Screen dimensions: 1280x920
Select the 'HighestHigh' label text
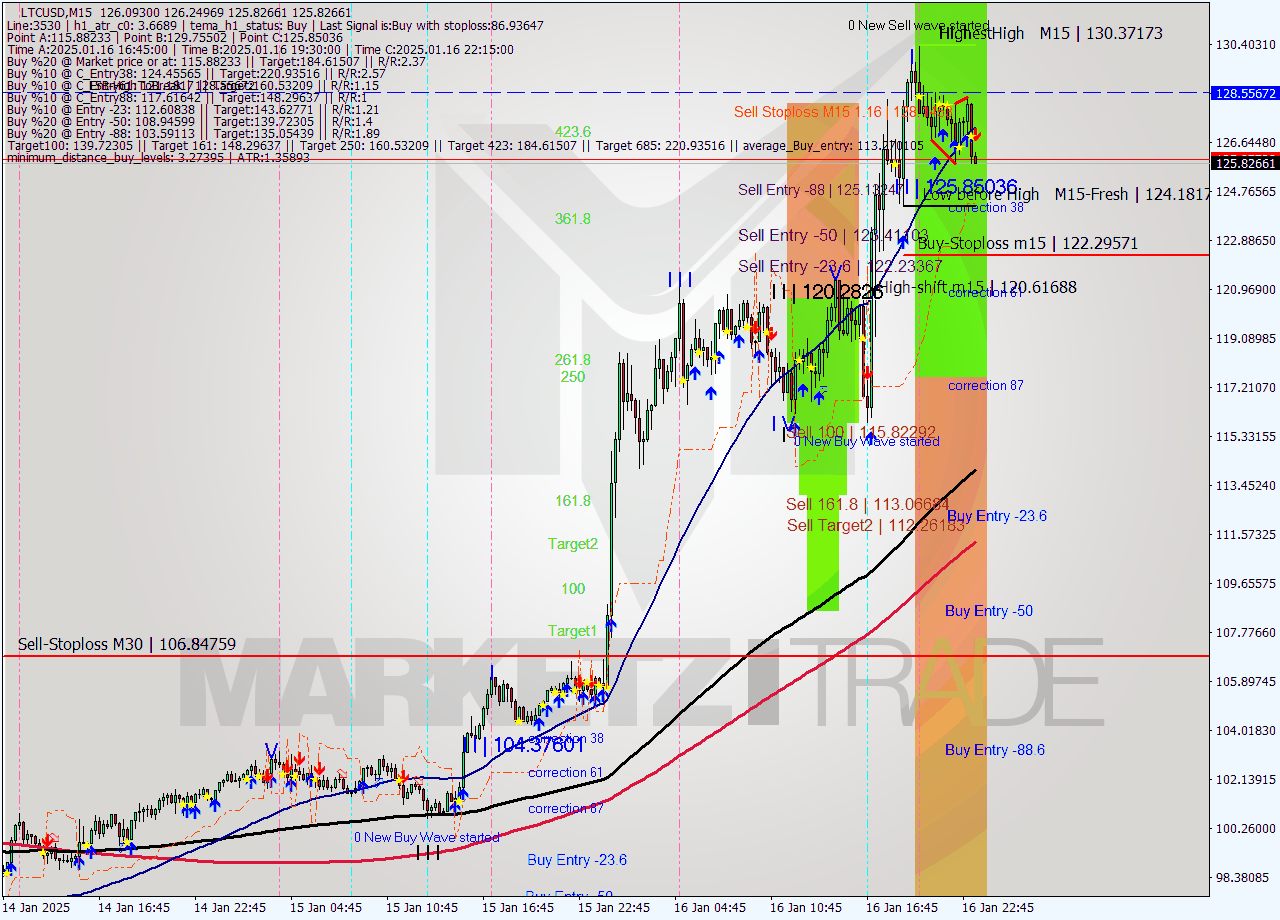981,33
